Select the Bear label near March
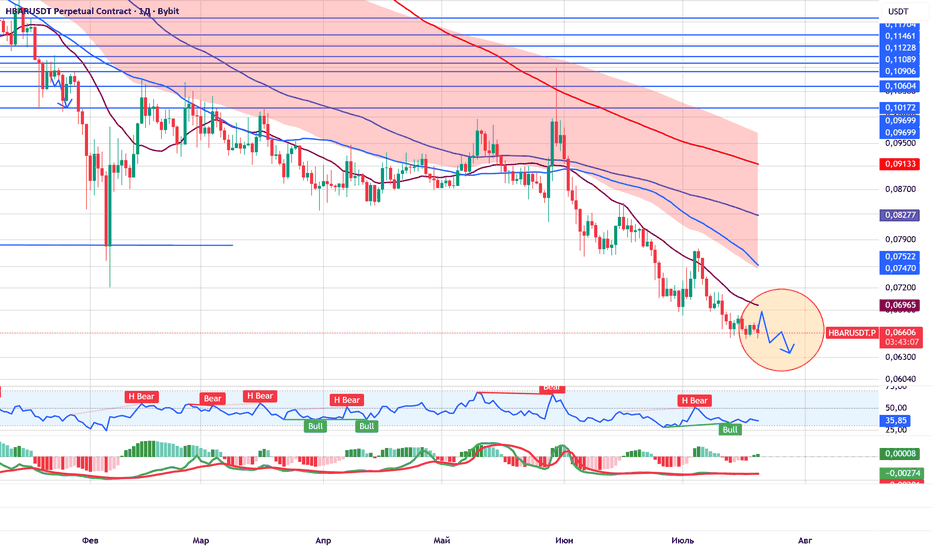Viewport: 932px width, 550px height. (212, 398)
